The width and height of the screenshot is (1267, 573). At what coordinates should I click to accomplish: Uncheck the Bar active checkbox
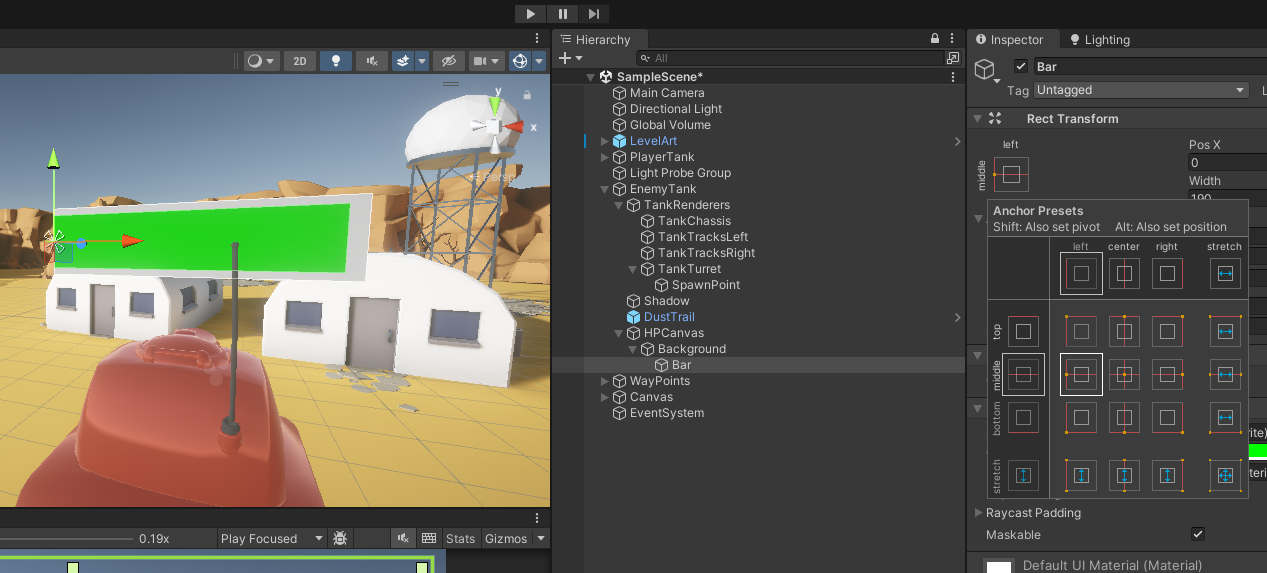1020,67
